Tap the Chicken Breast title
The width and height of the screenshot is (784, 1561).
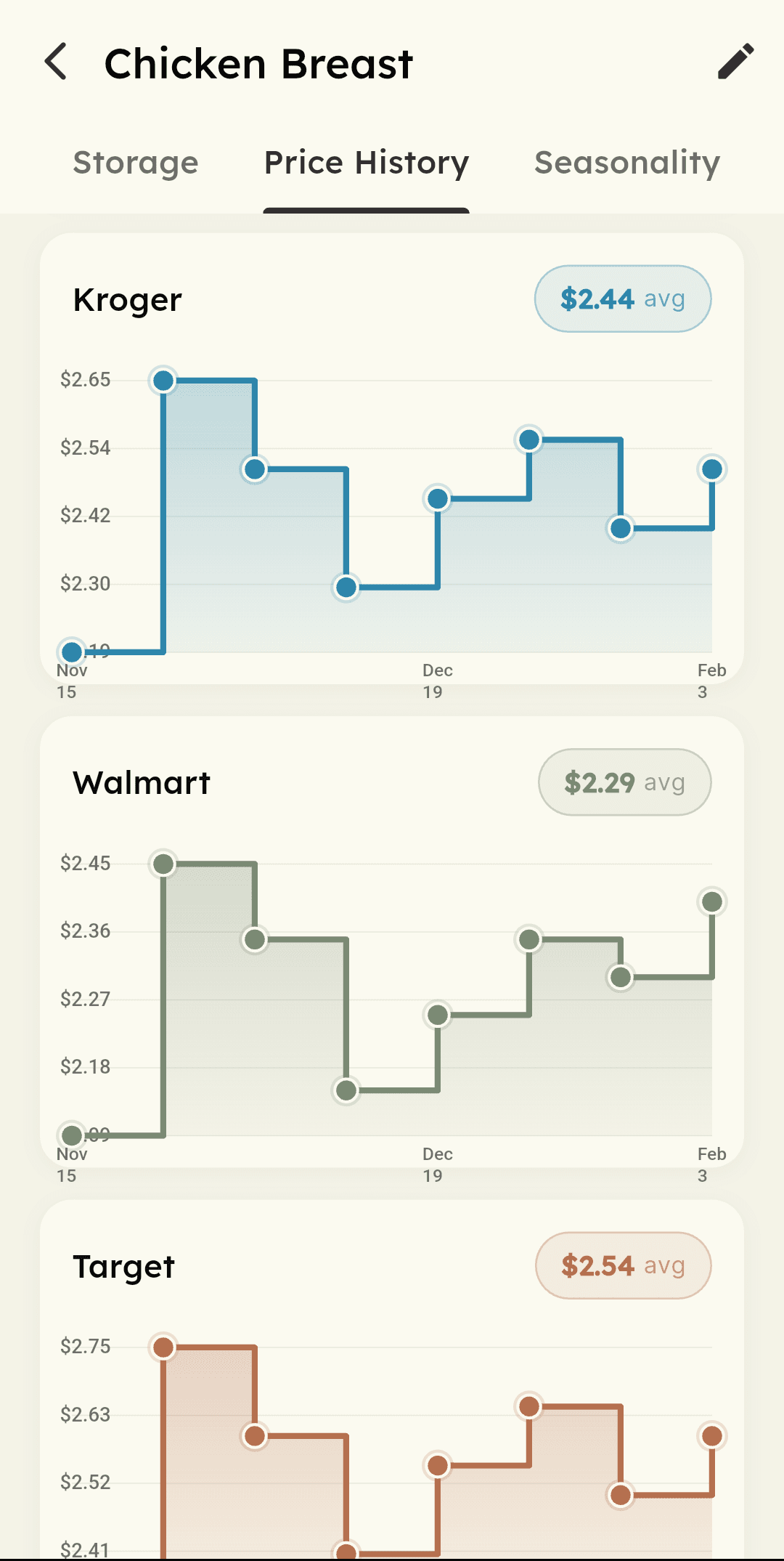tap(258, 62)
